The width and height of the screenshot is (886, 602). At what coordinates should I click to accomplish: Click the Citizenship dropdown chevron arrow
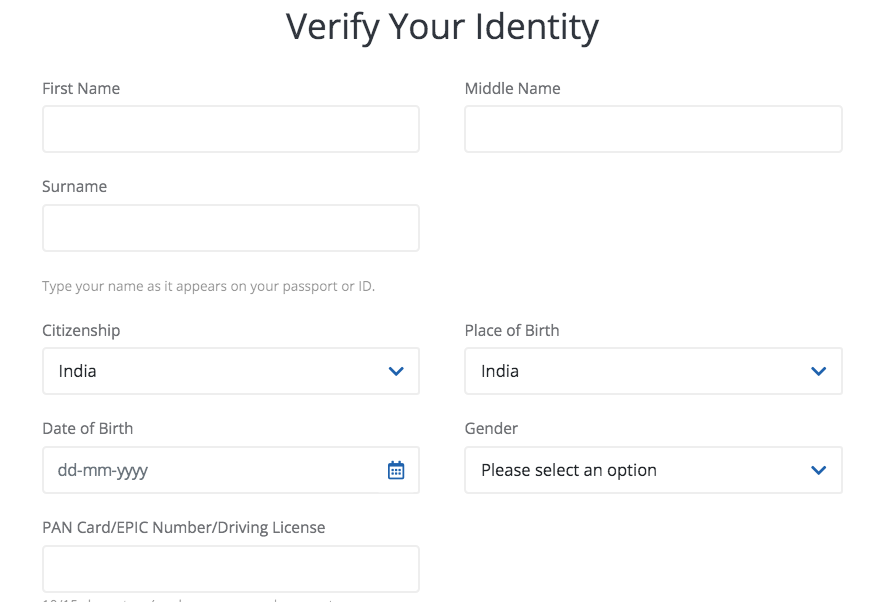tap(396, 371)
